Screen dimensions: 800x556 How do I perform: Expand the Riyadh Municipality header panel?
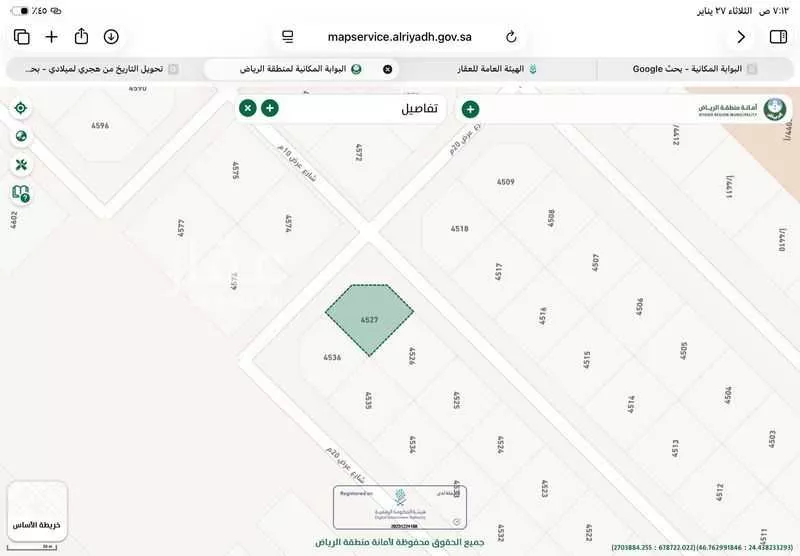coord(470,109)
